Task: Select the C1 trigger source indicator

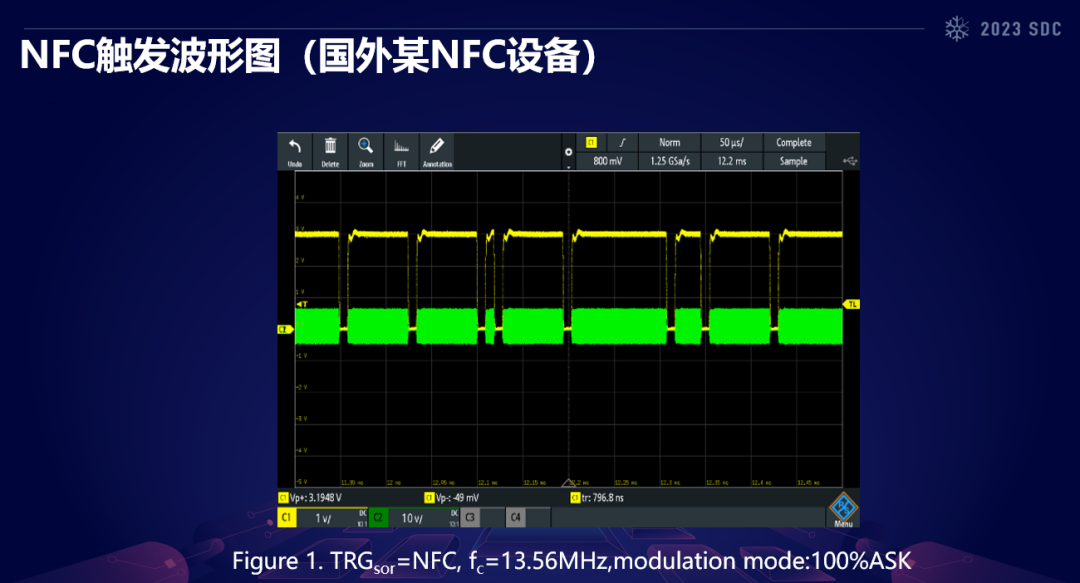Action: click(592, 143)
